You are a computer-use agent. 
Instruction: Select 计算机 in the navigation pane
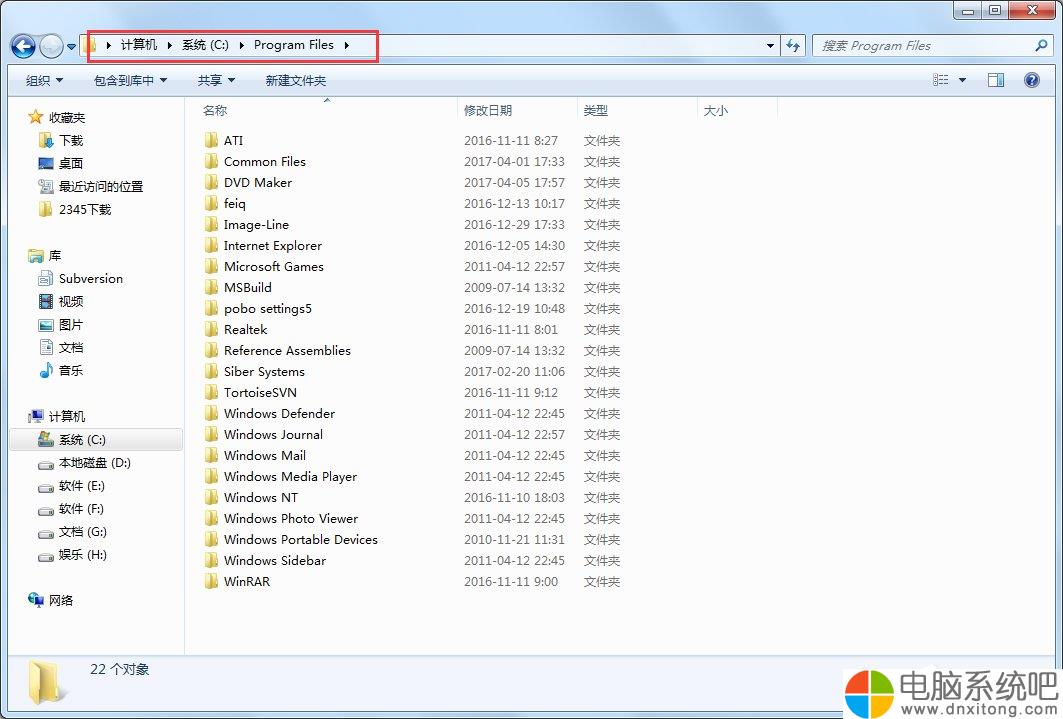66,416
